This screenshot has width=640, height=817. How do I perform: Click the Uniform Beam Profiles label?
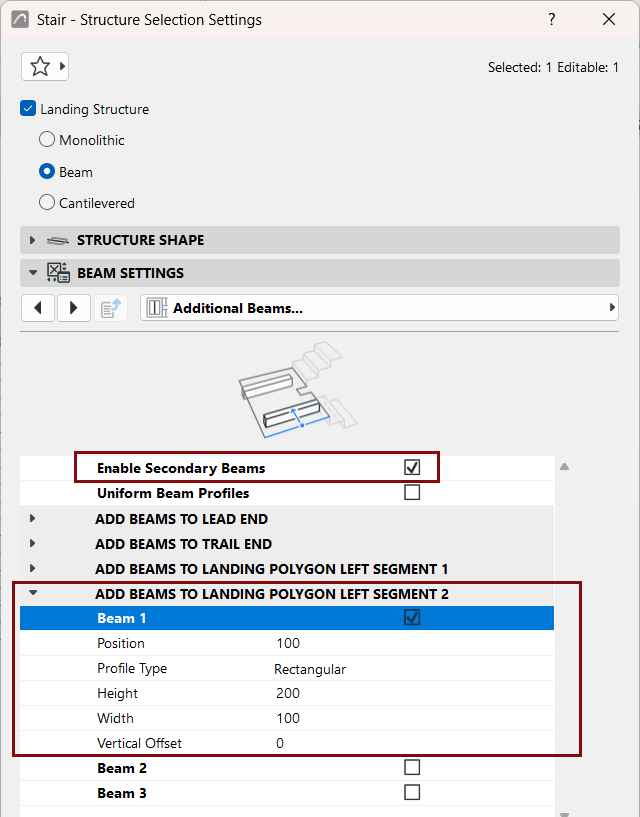173,493
